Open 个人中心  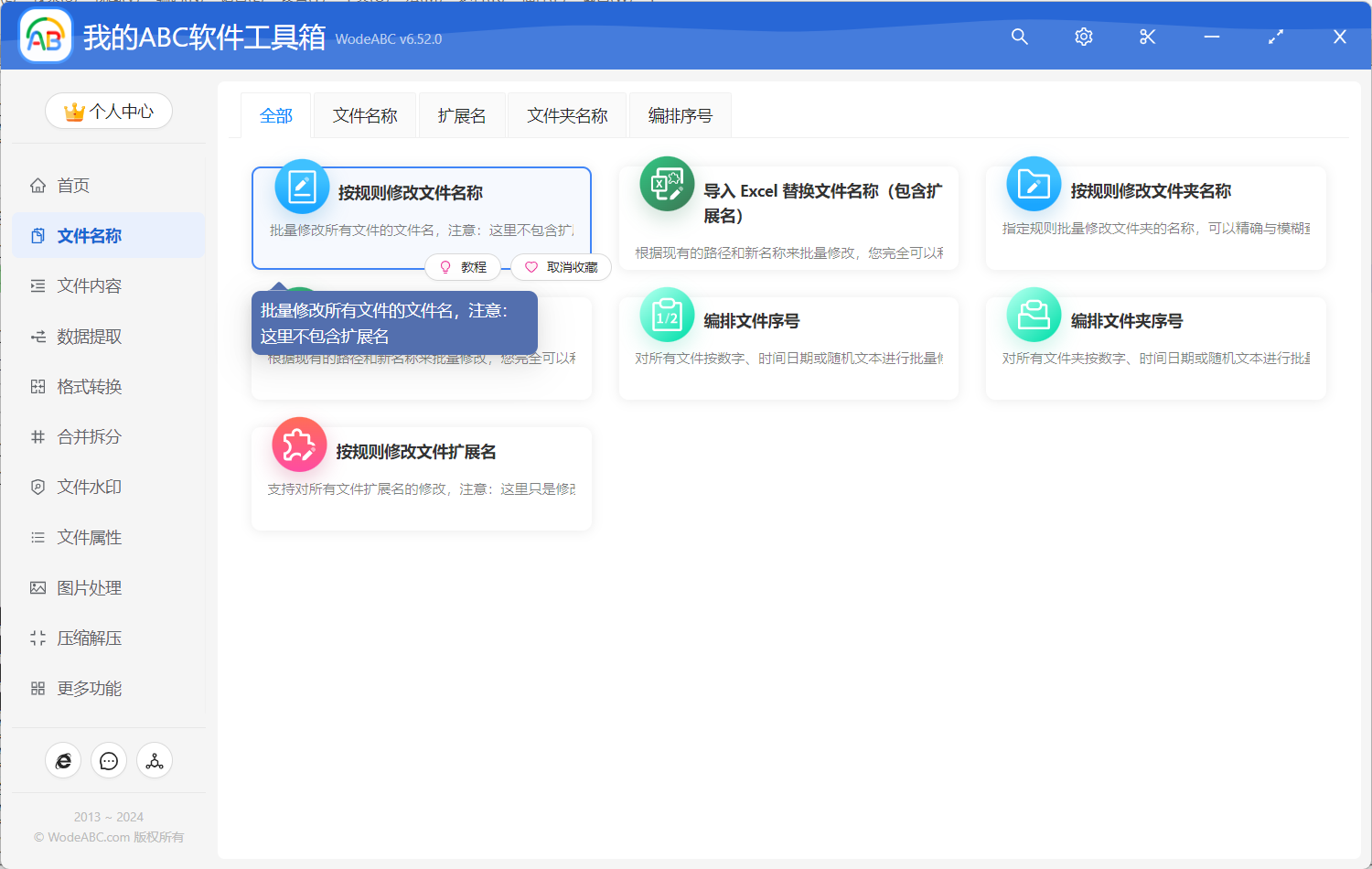tap(108, 111)
